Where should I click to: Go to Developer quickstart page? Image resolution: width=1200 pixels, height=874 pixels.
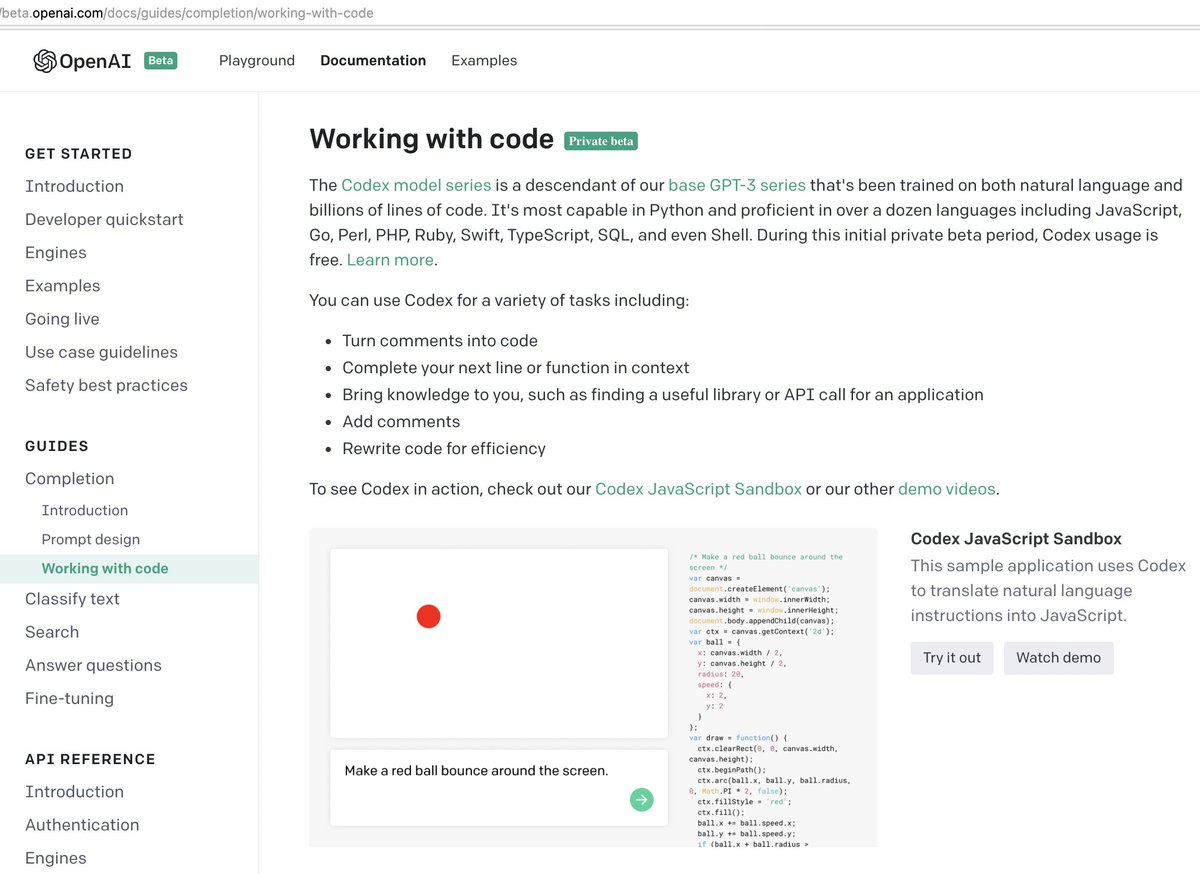(104, 219)
